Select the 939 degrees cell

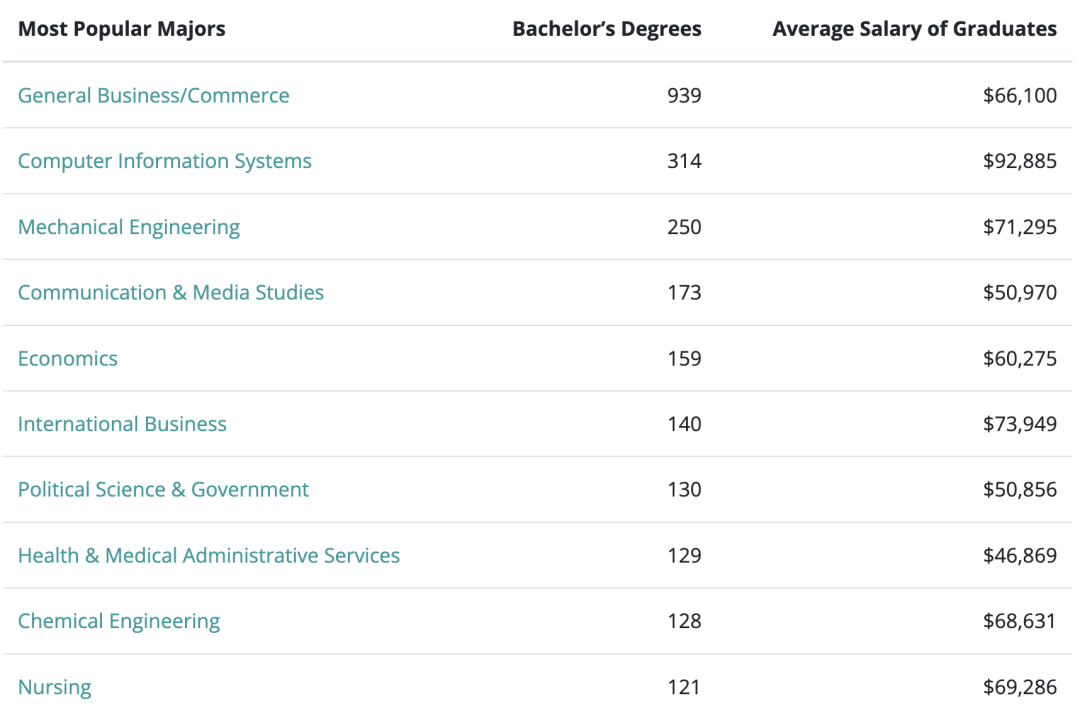point(684,95)
